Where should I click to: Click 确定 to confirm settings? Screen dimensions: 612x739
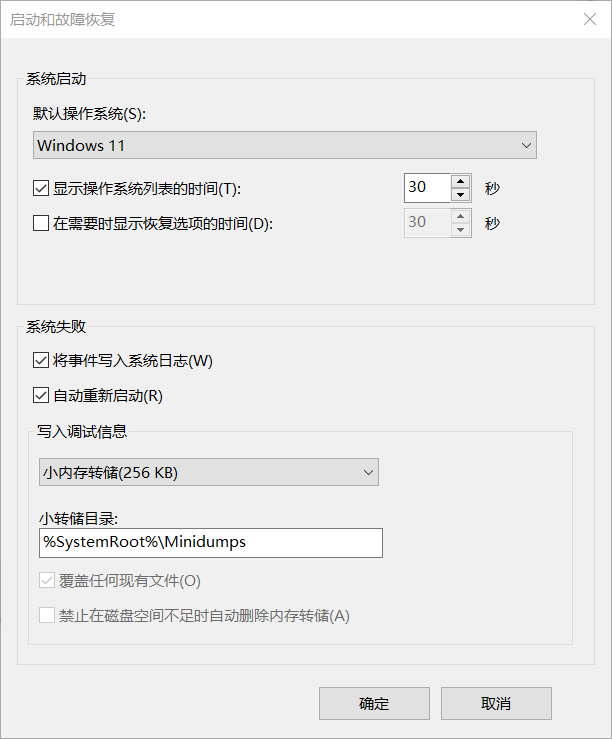point(374,704)
